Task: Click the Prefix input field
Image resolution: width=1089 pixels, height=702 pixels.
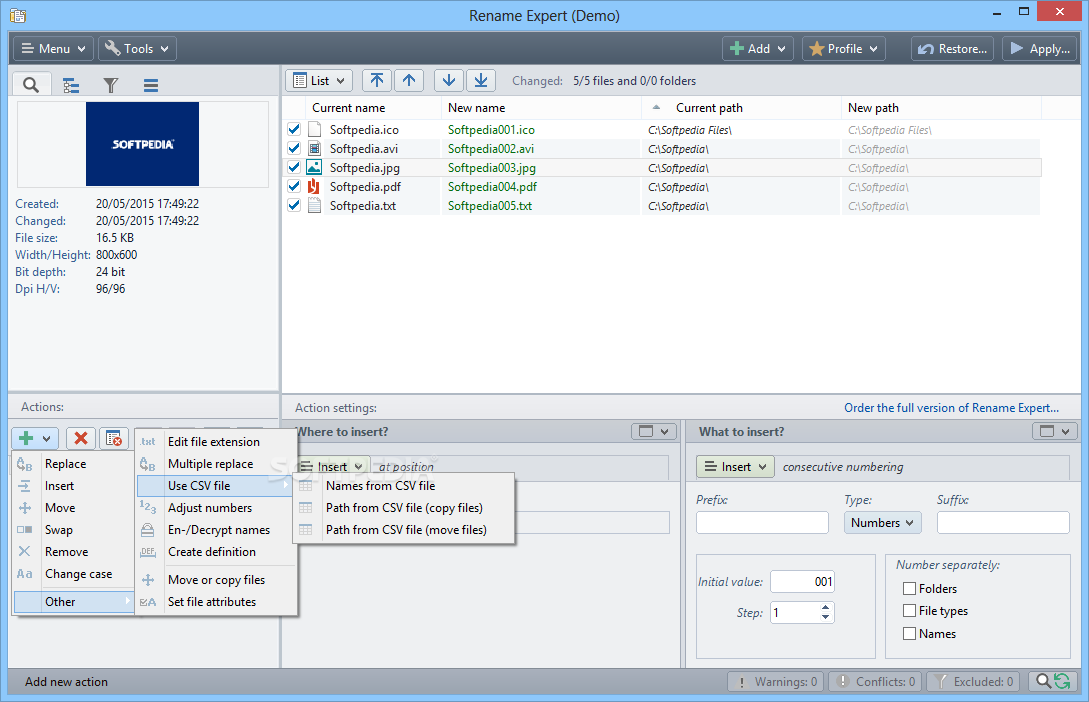Action: pos(762,523)
